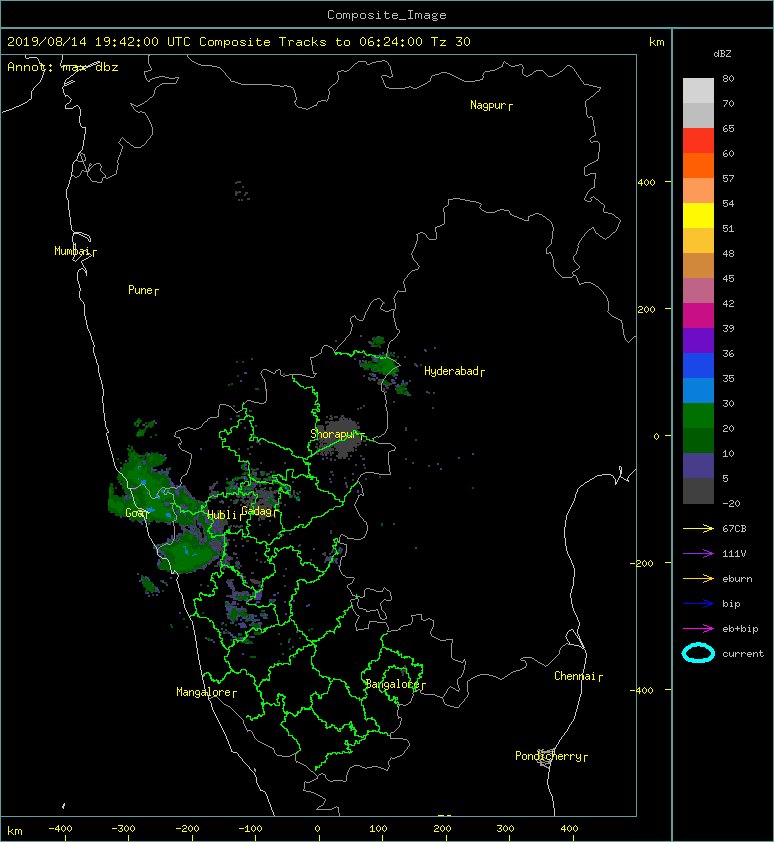Click the 'Hubli' city label
774x842 pixels.
point(222,515)
